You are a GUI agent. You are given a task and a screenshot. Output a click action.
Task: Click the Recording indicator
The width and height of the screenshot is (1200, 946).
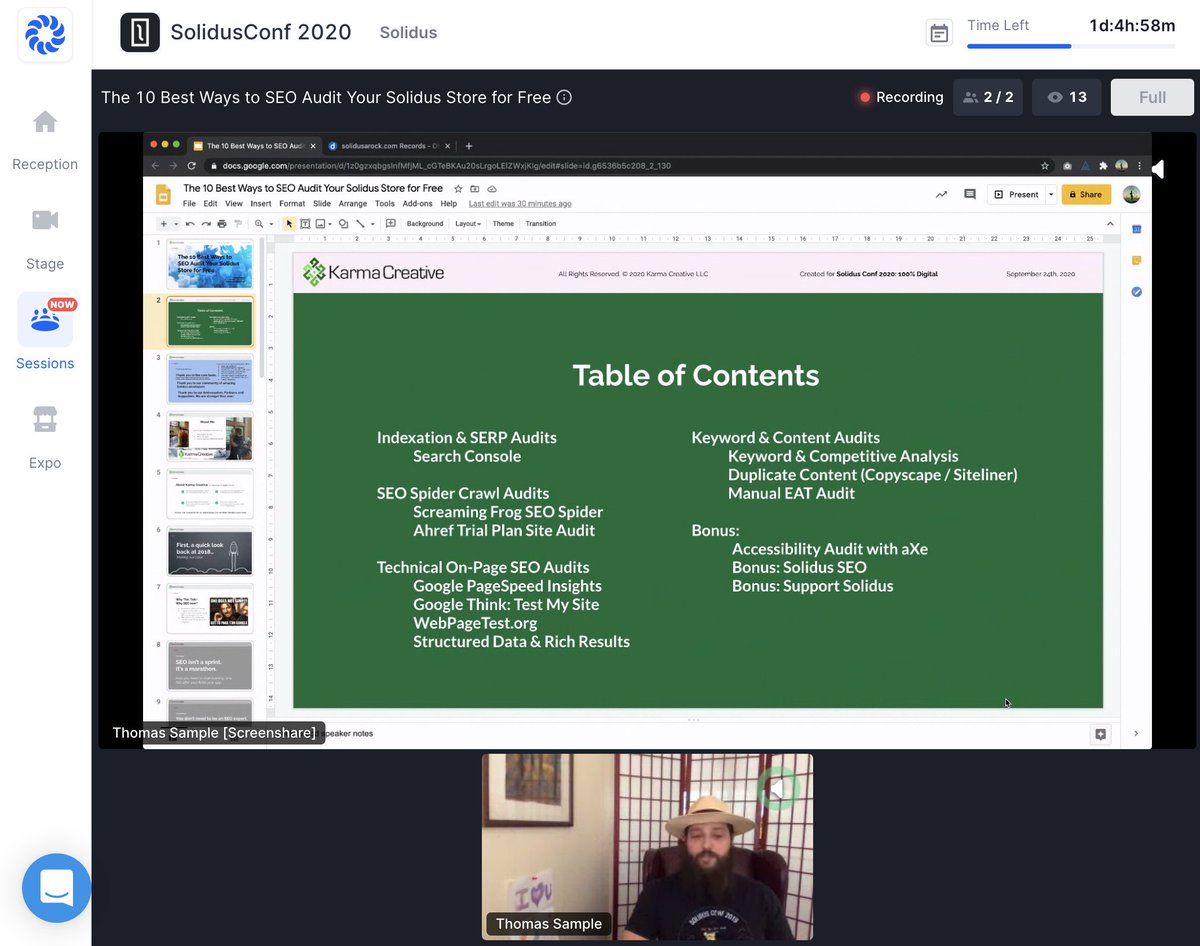point(901,97)
